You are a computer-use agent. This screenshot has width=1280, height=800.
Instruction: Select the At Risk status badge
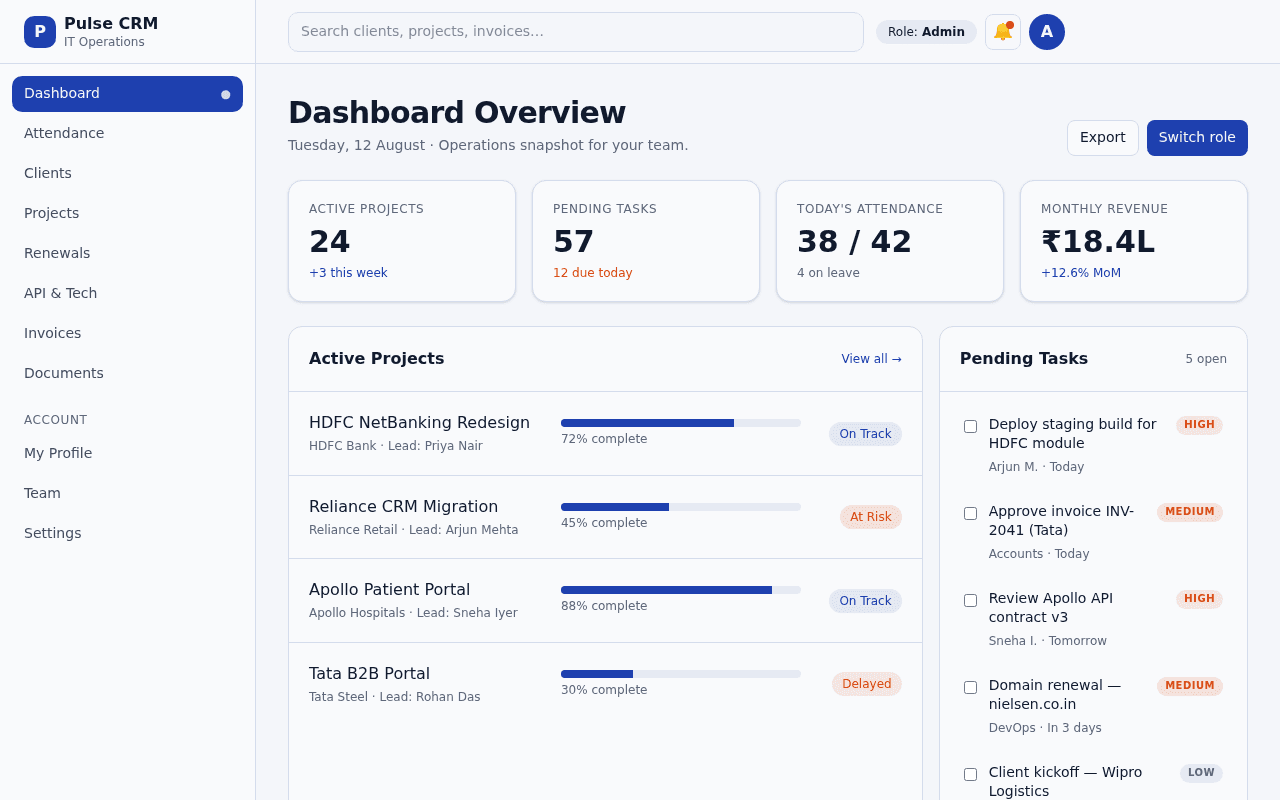coord(871,517)
